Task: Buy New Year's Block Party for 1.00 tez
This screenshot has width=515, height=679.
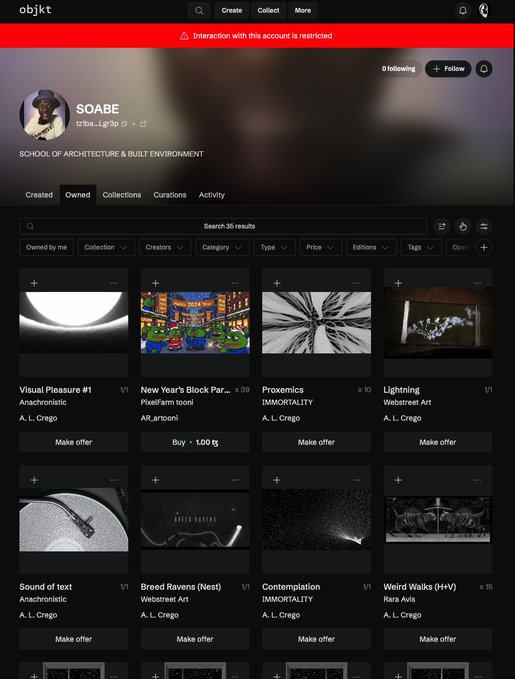Action: click(195, 442)
